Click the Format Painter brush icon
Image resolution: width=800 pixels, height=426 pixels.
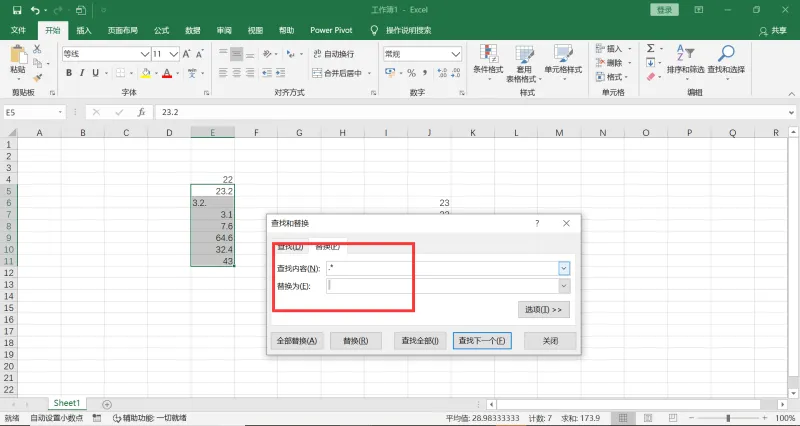[x=37, y=78]
